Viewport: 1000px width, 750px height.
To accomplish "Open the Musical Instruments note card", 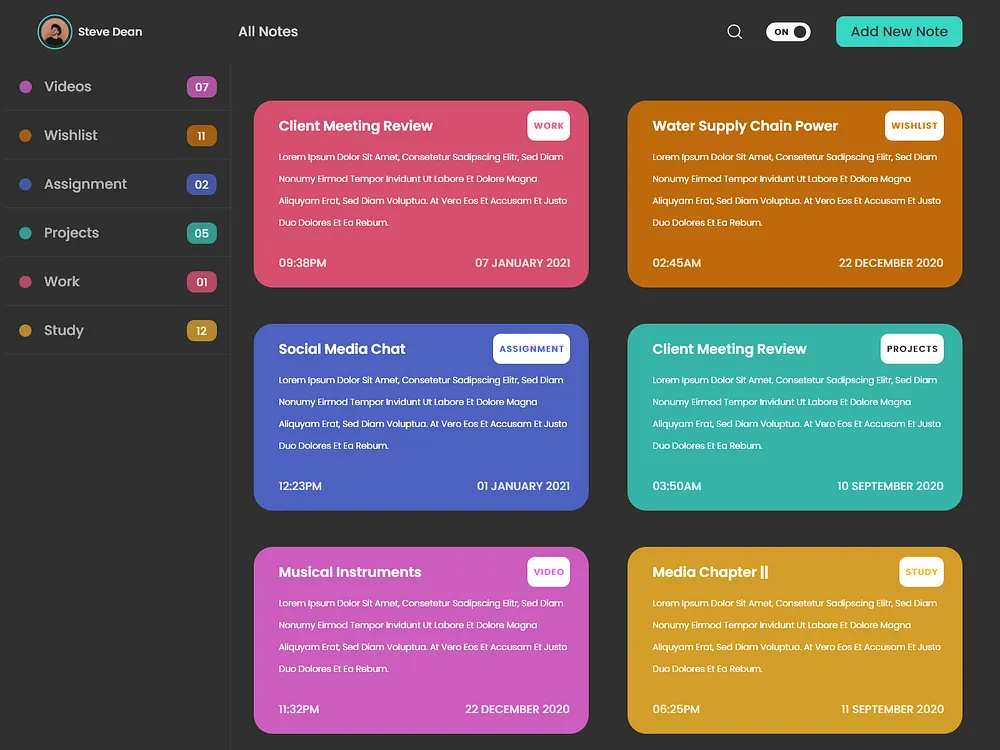I will point(420,640).
